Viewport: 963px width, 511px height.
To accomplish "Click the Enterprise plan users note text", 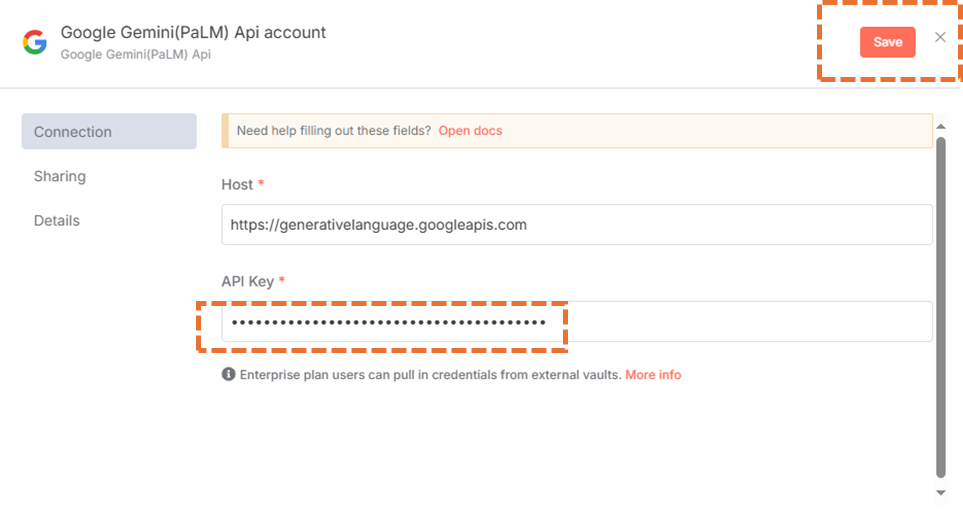I will pyautogui.click(x=431, y=375).
